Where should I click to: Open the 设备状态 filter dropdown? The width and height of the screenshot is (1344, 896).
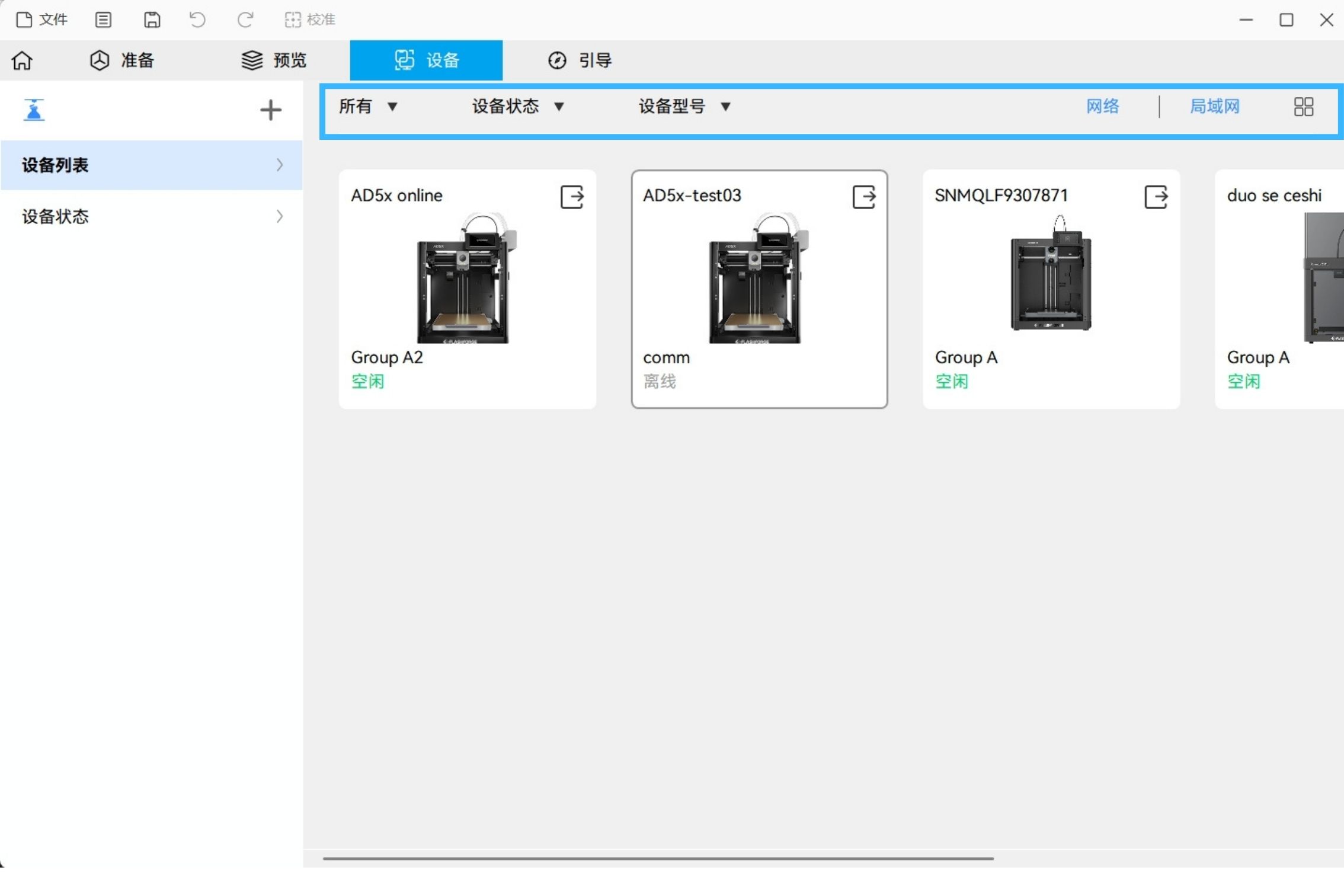518,107
